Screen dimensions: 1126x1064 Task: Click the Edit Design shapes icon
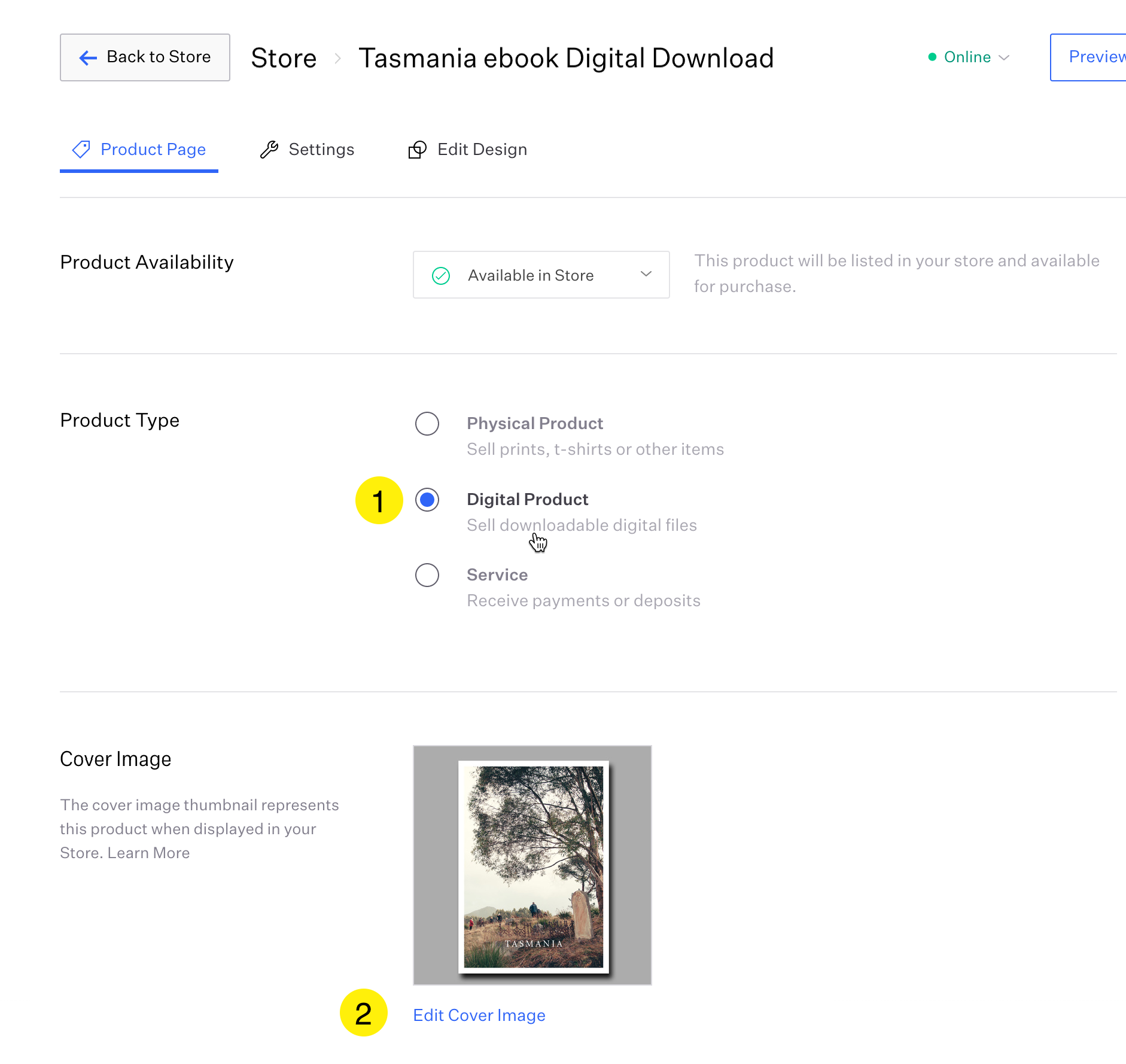coord(417,150)
